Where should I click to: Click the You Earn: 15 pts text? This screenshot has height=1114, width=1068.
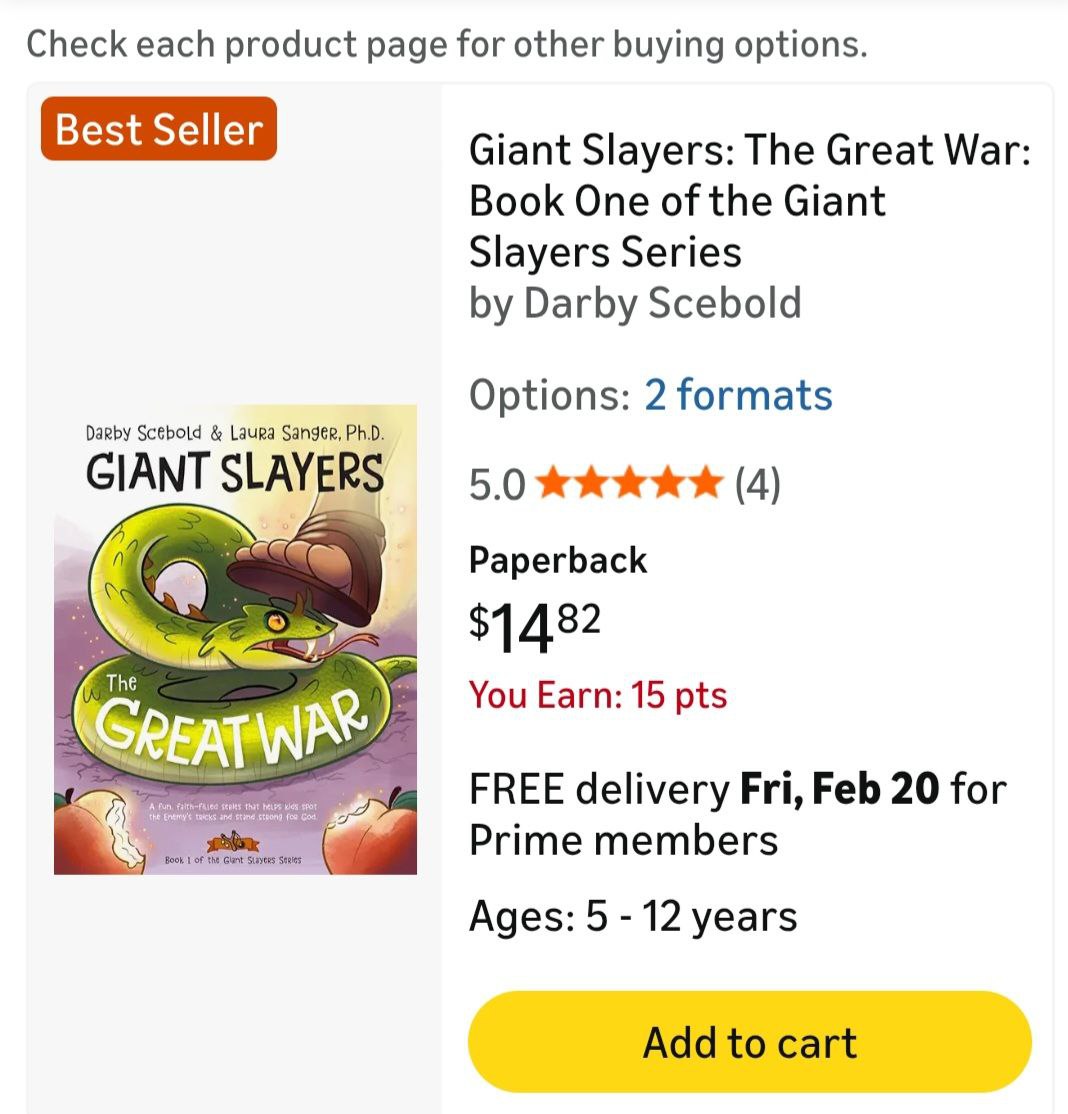coord(598,695)
